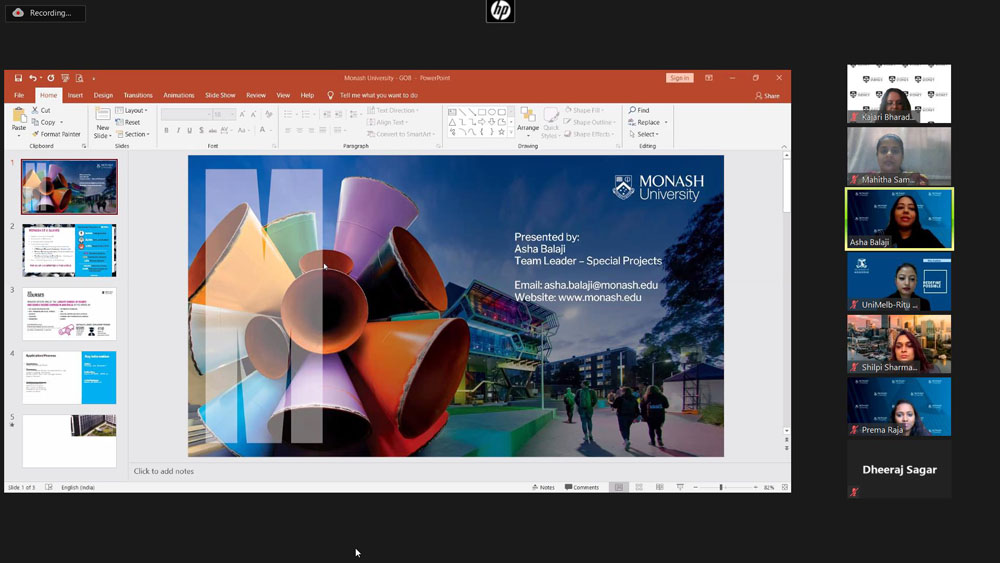Screen dimensions: 1000x563
Task: Switch to the Animations tab
Action: [179, 95]
